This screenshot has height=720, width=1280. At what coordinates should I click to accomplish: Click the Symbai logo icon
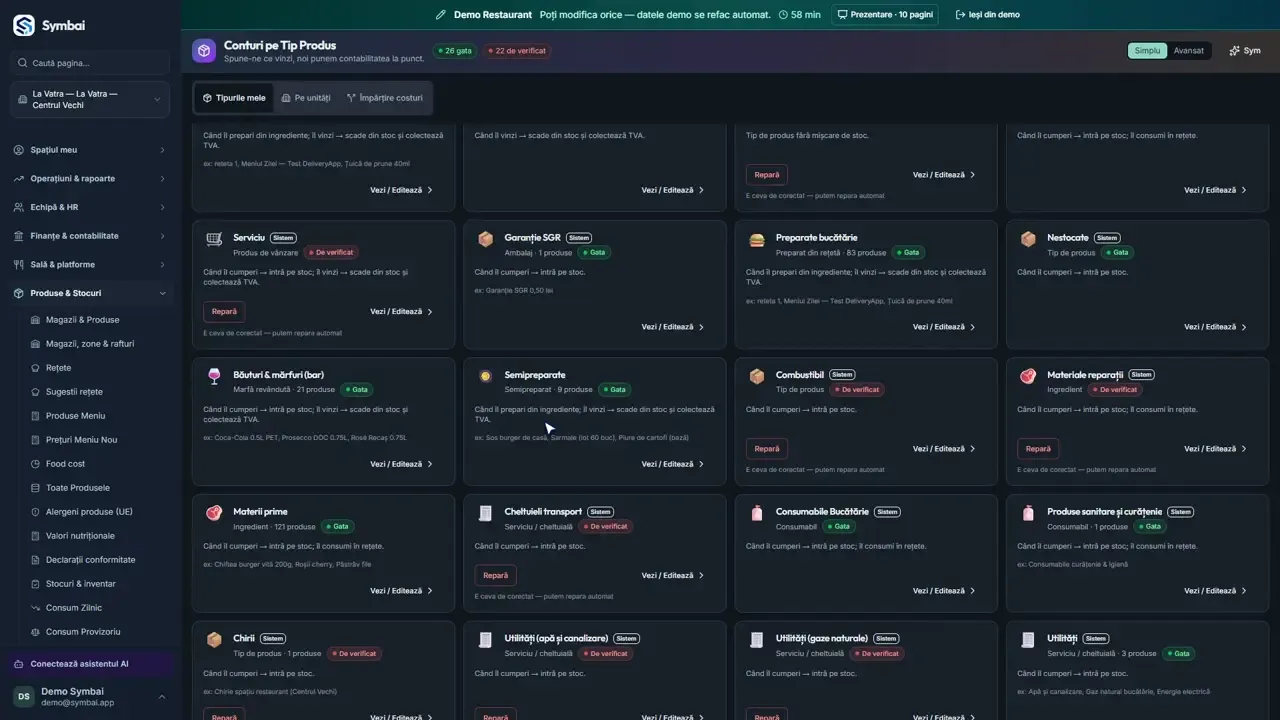click(x=23, y=26)
